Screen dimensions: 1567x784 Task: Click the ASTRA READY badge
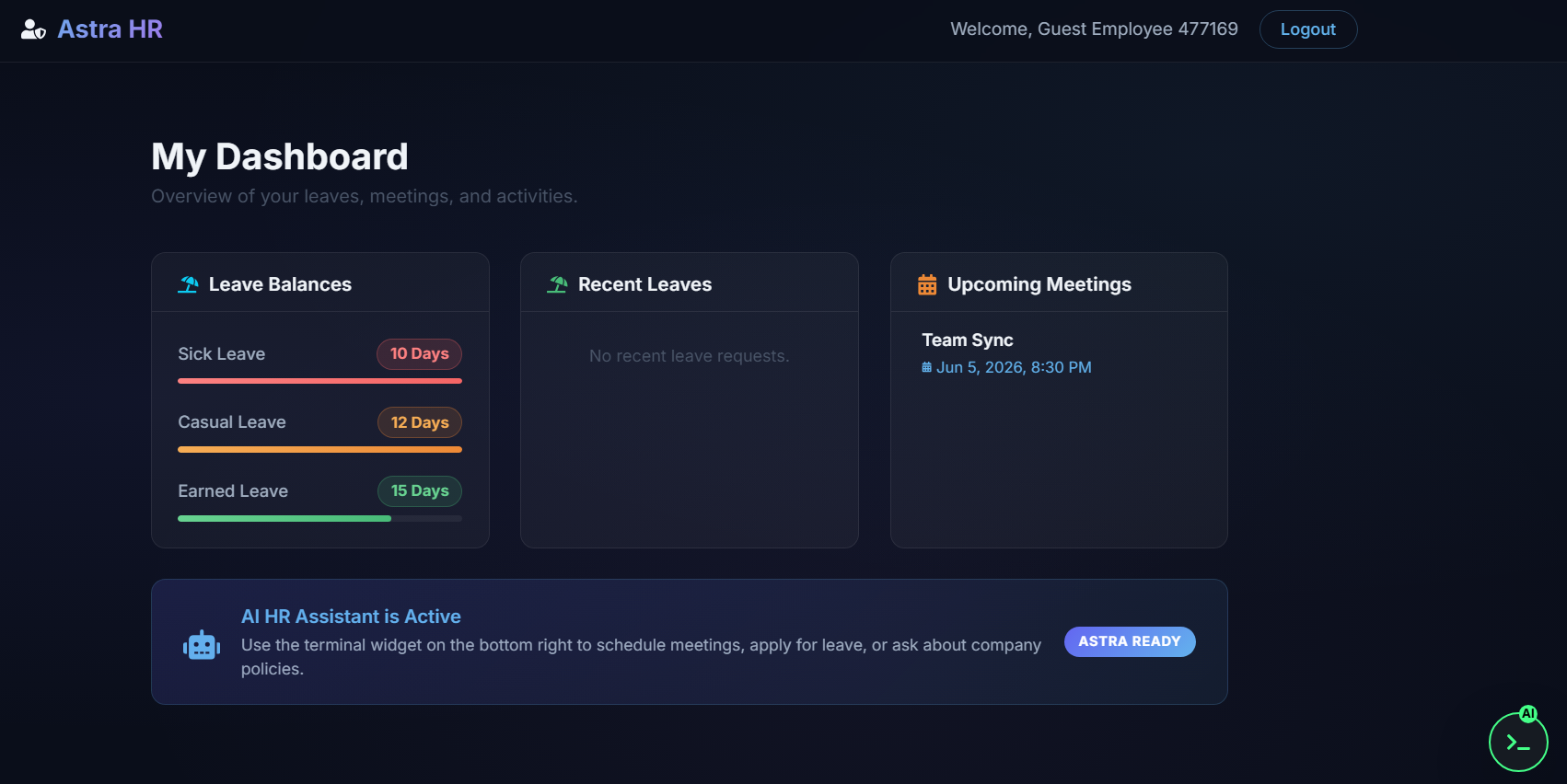(1130, 641)
